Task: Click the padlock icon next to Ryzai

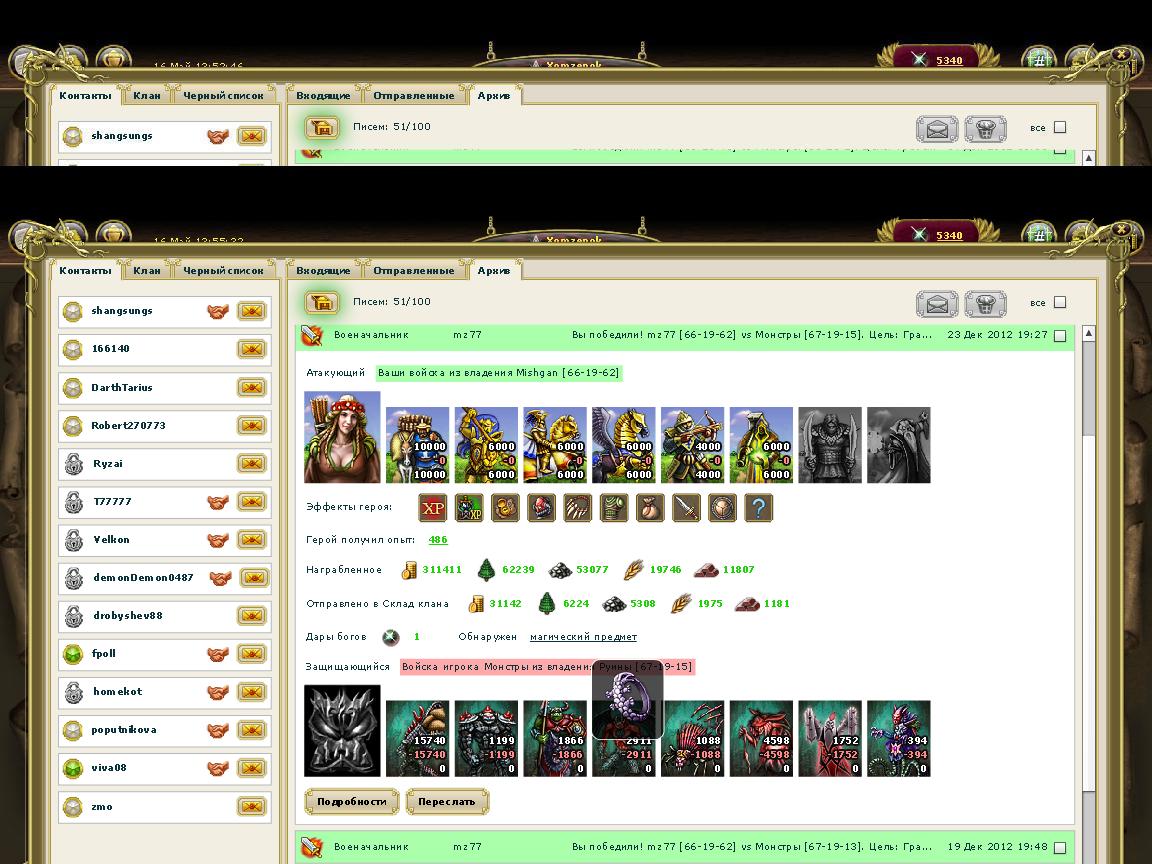Action: tap(72, 464)
